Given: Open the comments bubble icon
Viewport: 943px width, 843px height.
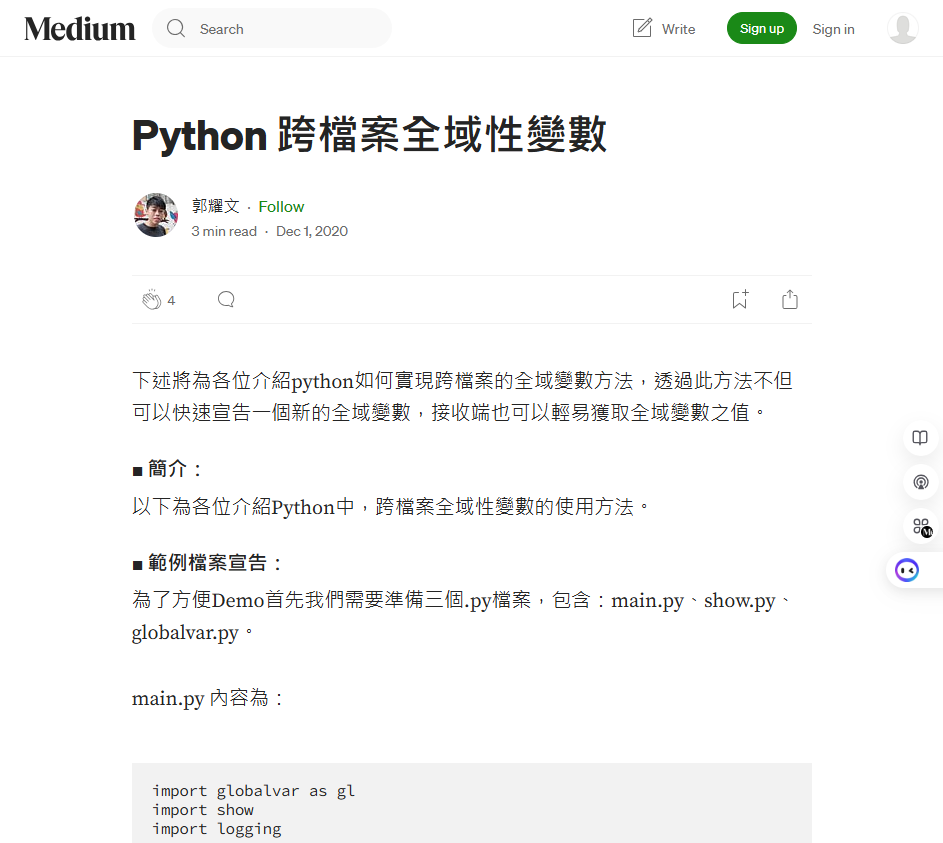Looking at the screenshot, I should click(226, 299).
